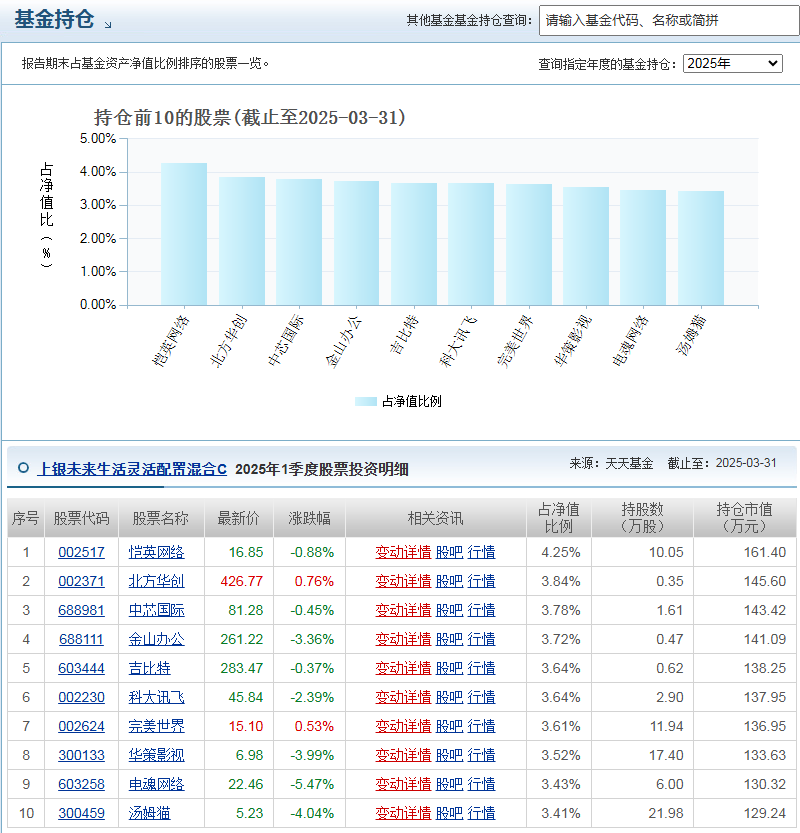This screenshot has height=833, width=800.
Task: Open stock code 002230 link
Action: coord(81,697)
